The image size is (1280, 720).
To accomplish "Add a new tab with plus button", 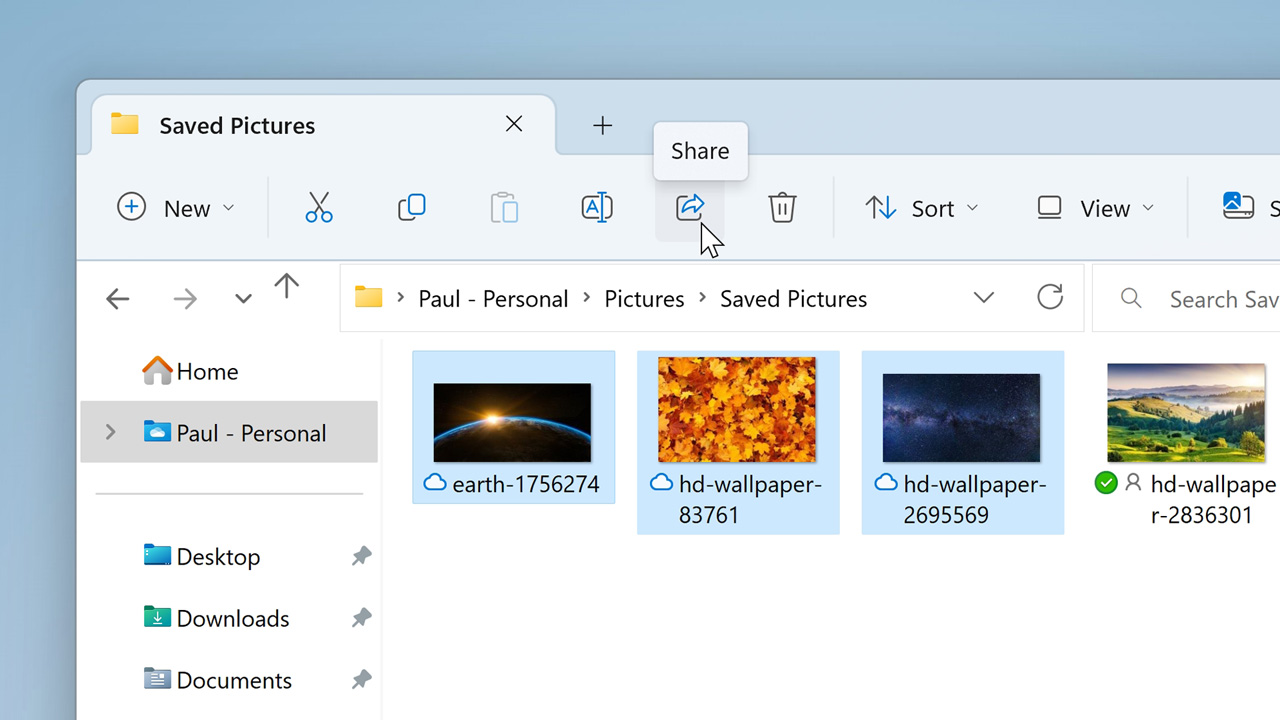I will 602,125.
